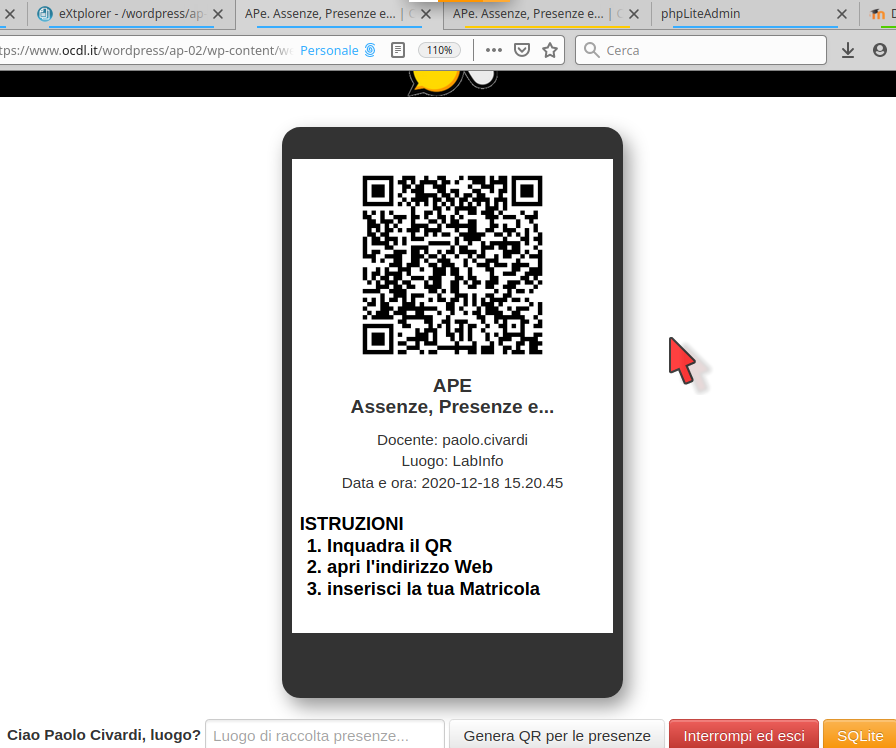Click the Luogo di raccolta presenze field
Viewport: 896px width, 748px height.
click(x=325, y=735)
